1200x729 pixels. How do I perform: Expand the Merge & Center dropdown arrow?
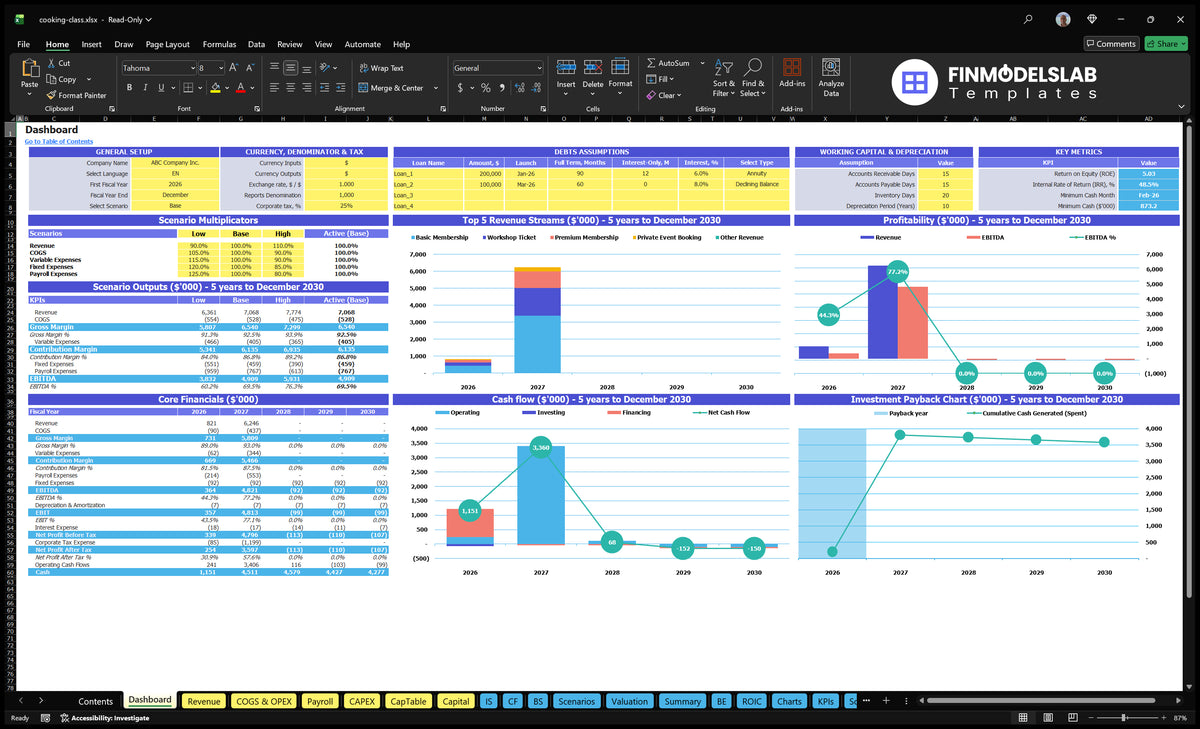point(435,87)
